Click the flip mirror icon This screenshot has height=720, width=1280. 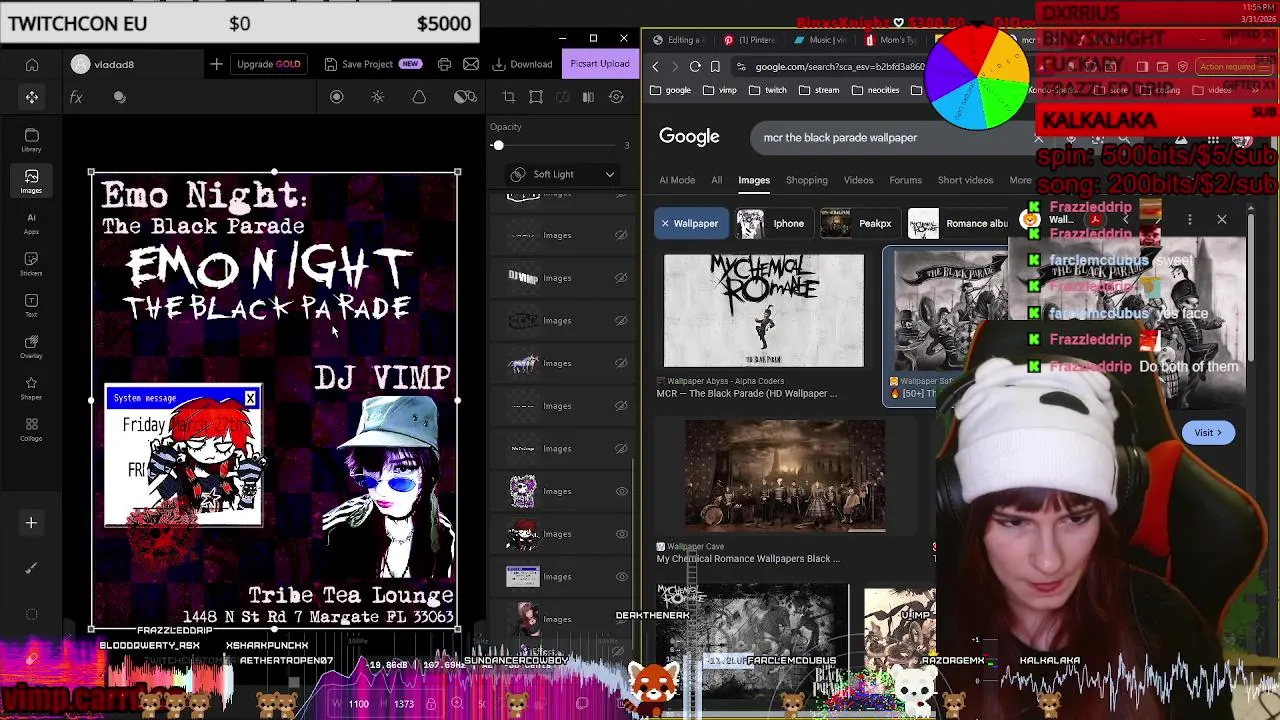[x=588, y=97]
